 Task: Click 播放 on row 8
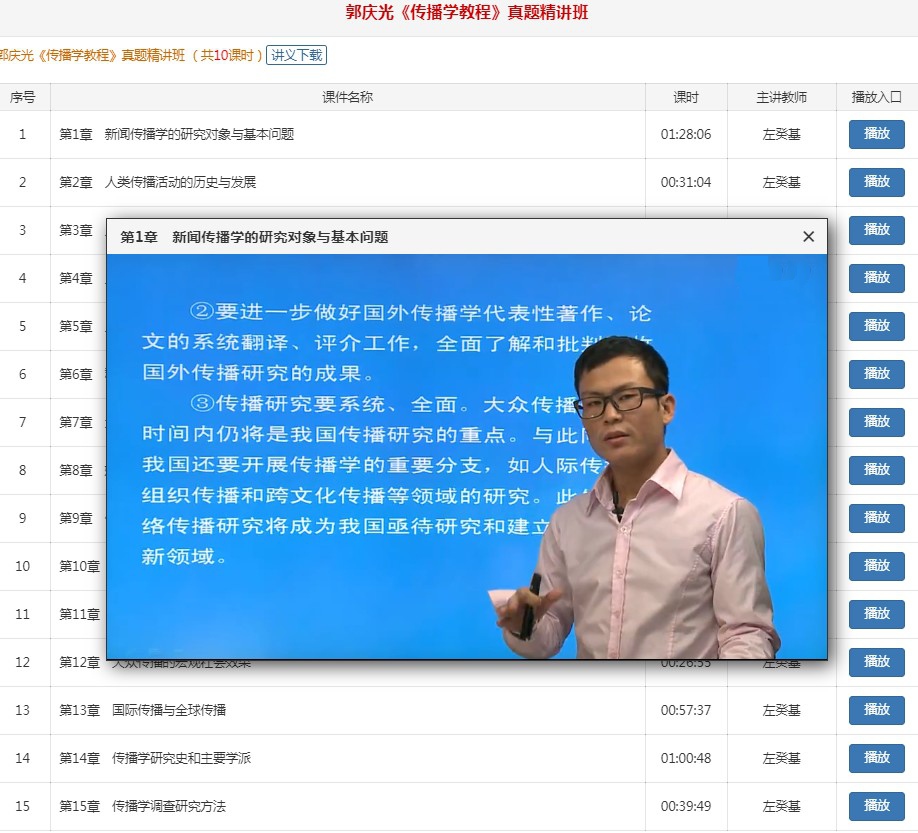pyautogui.click(x=876, y=470)
